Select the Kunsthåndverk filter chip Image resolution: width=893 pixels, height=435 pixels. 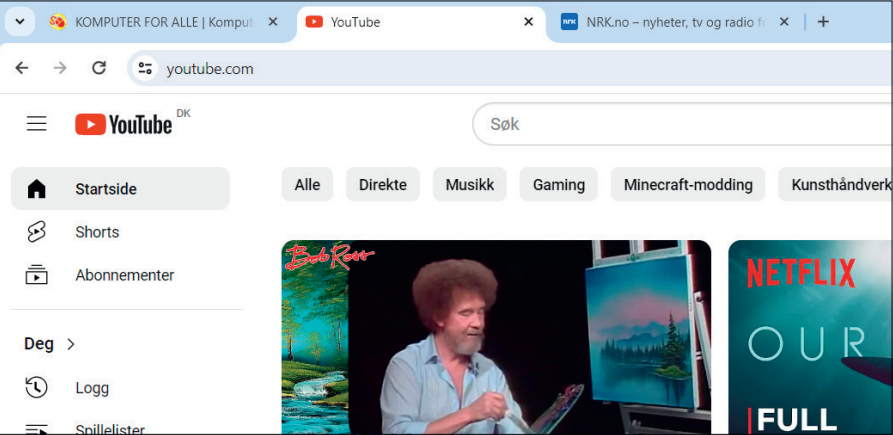835,184
